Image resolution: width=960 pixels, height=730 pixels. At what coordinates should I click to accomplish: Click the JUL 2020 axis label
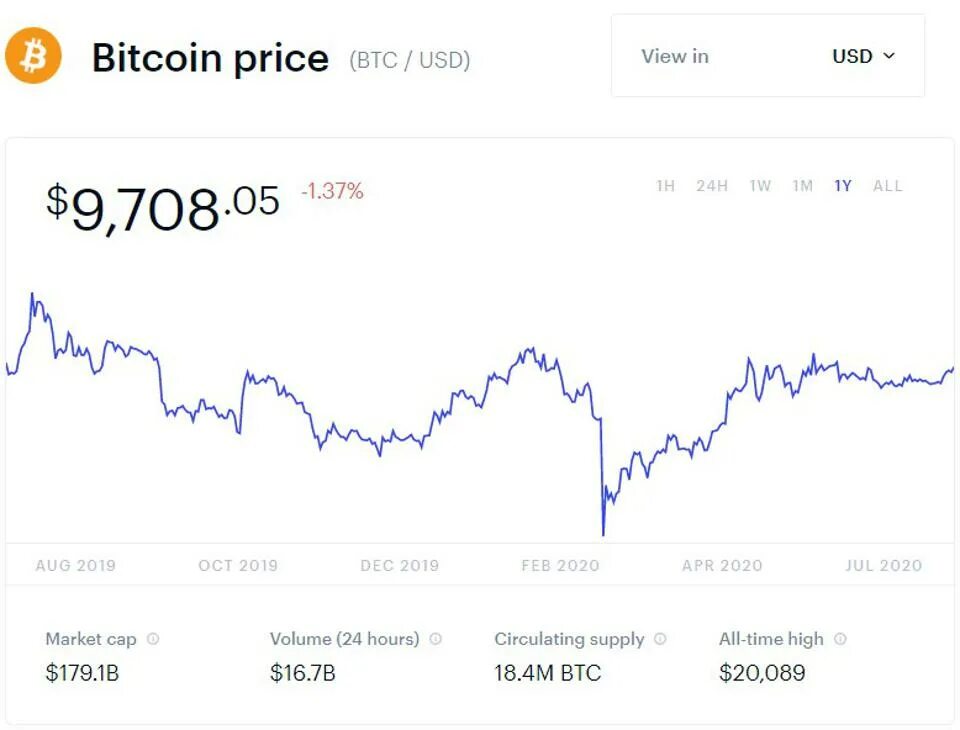coord(883,565)
